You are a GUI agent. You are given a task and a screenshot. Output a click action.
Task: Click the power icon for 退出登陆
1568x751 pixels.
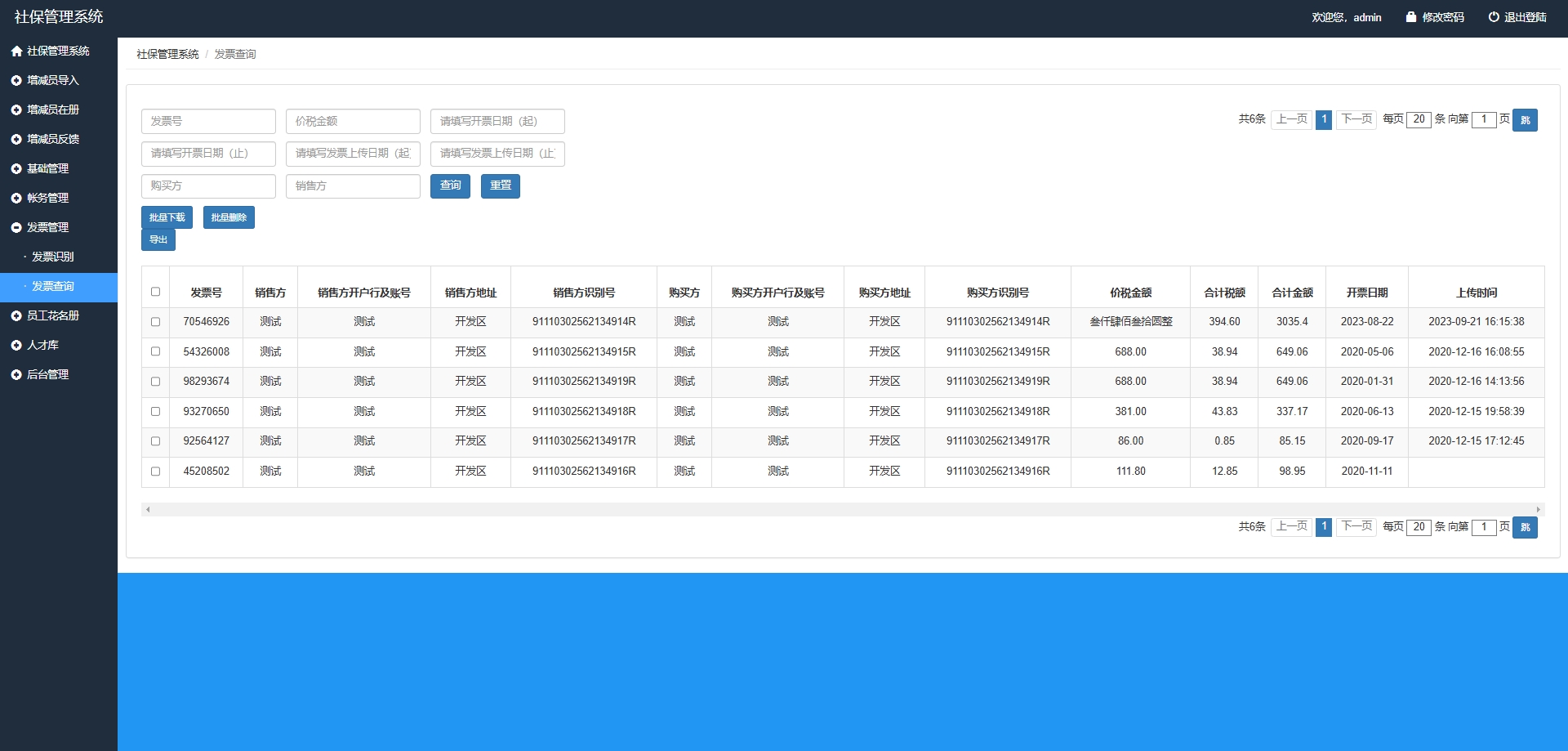pyautogui.click(x=1494, y=16)
